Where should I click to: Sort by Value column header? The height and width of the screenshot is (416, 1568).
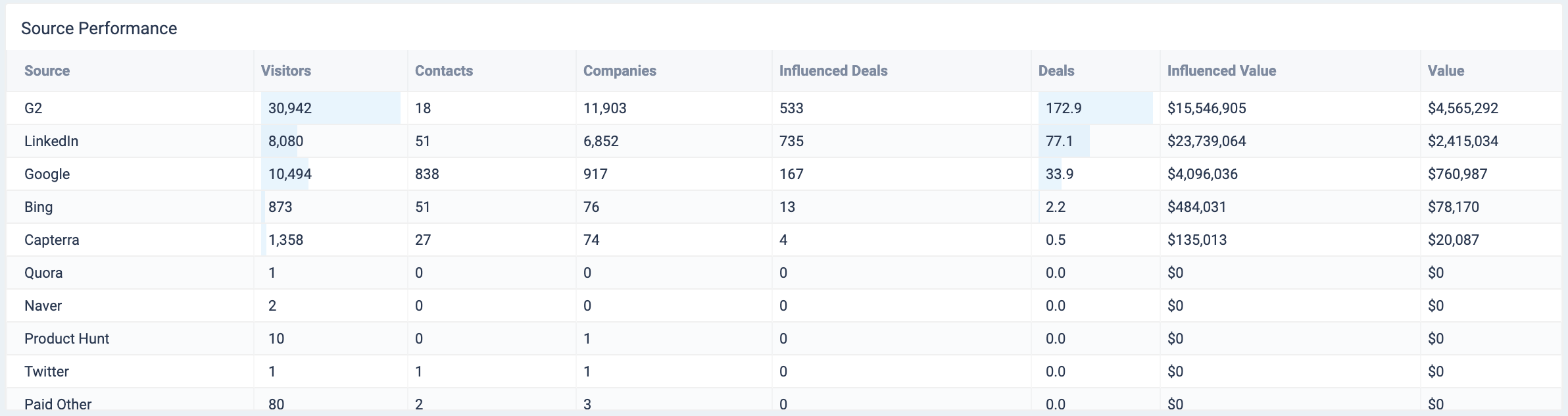[1445, 71]
